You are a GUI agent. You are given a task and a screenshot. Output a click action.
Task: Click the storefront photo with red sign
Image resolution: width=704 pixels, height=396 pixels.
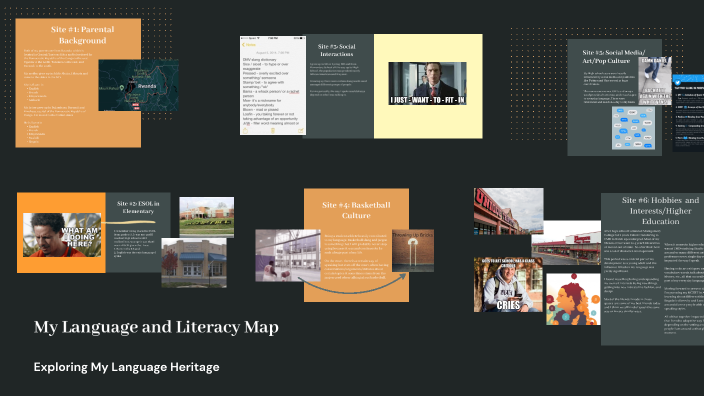click(508, 211)
